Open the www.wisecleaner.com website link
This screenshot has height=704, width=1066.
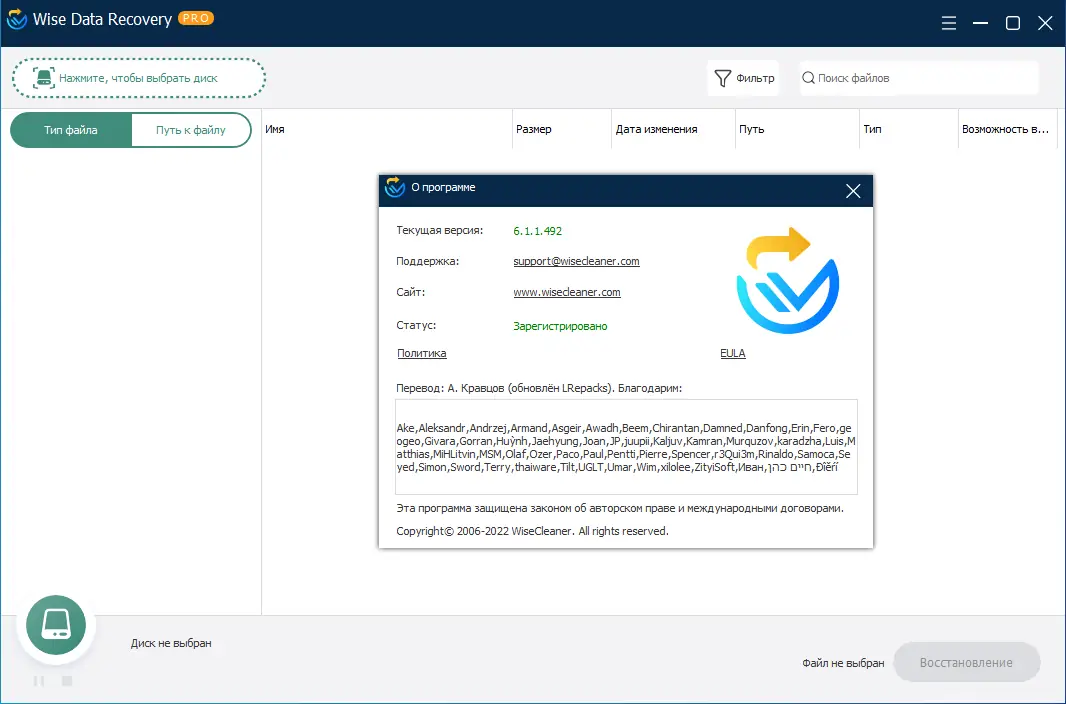[x=567, y=292]
